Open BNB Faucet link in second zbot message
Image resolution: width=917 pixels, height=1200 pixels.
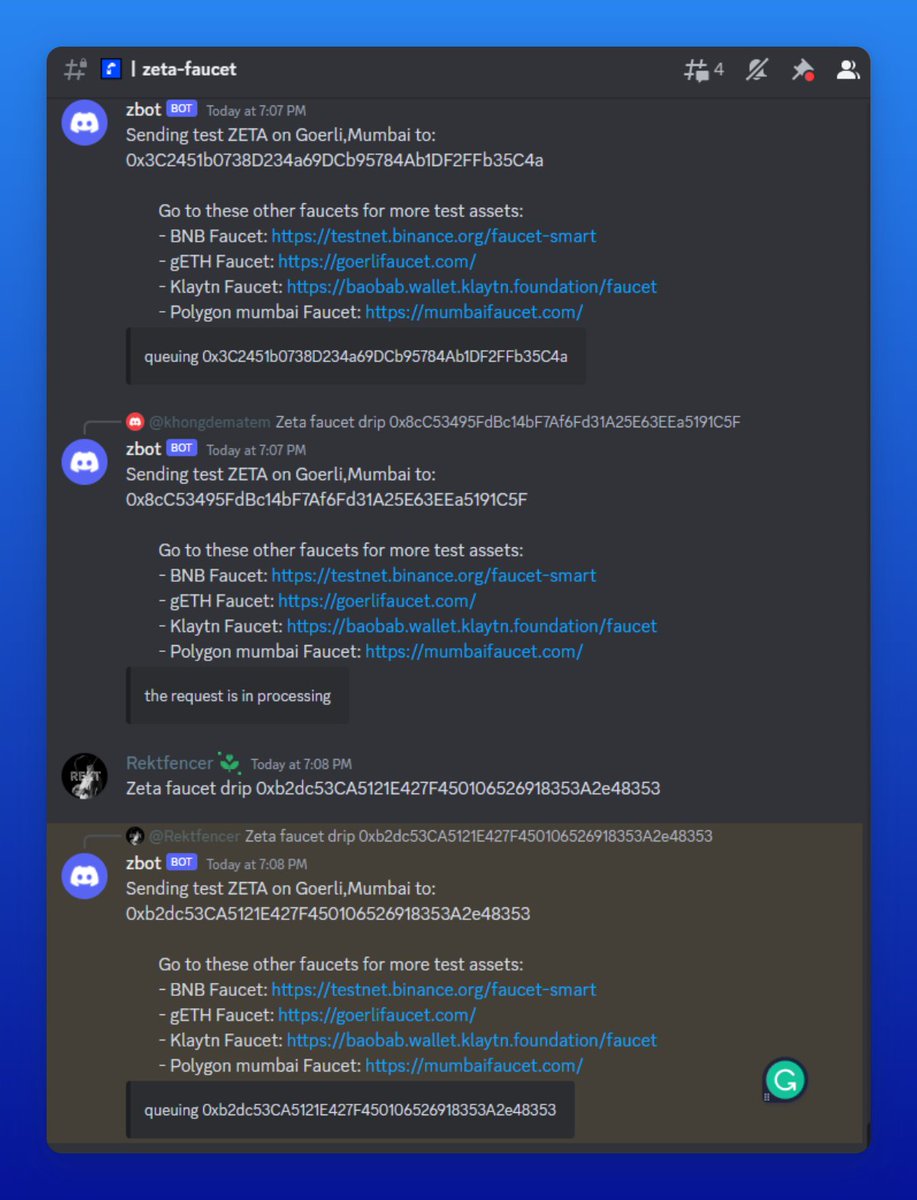click(434, 576)
